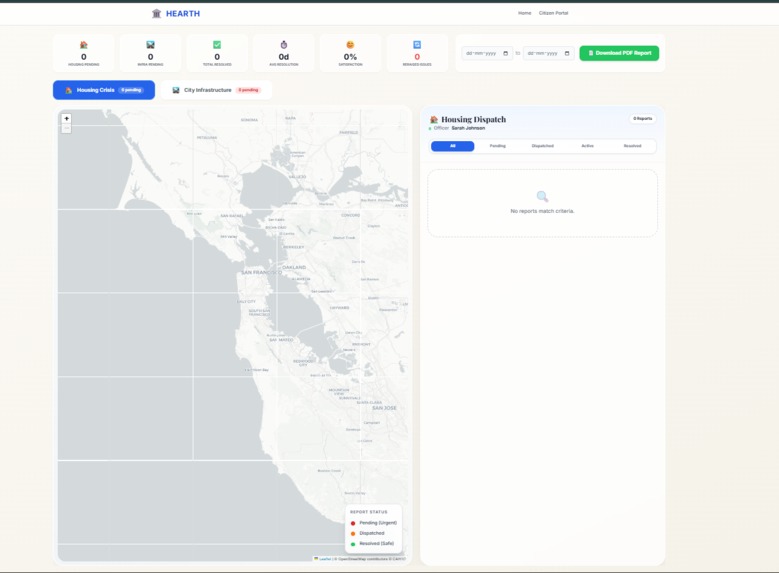The width and height of the screenshot is (779, 573).
Task: Click the City Infrastructure pending badge
Action: click(x=248, y=90)
